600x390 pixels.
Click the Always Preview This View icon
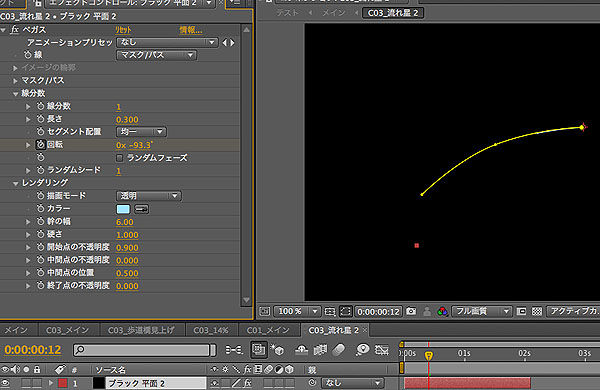(265, 312)
